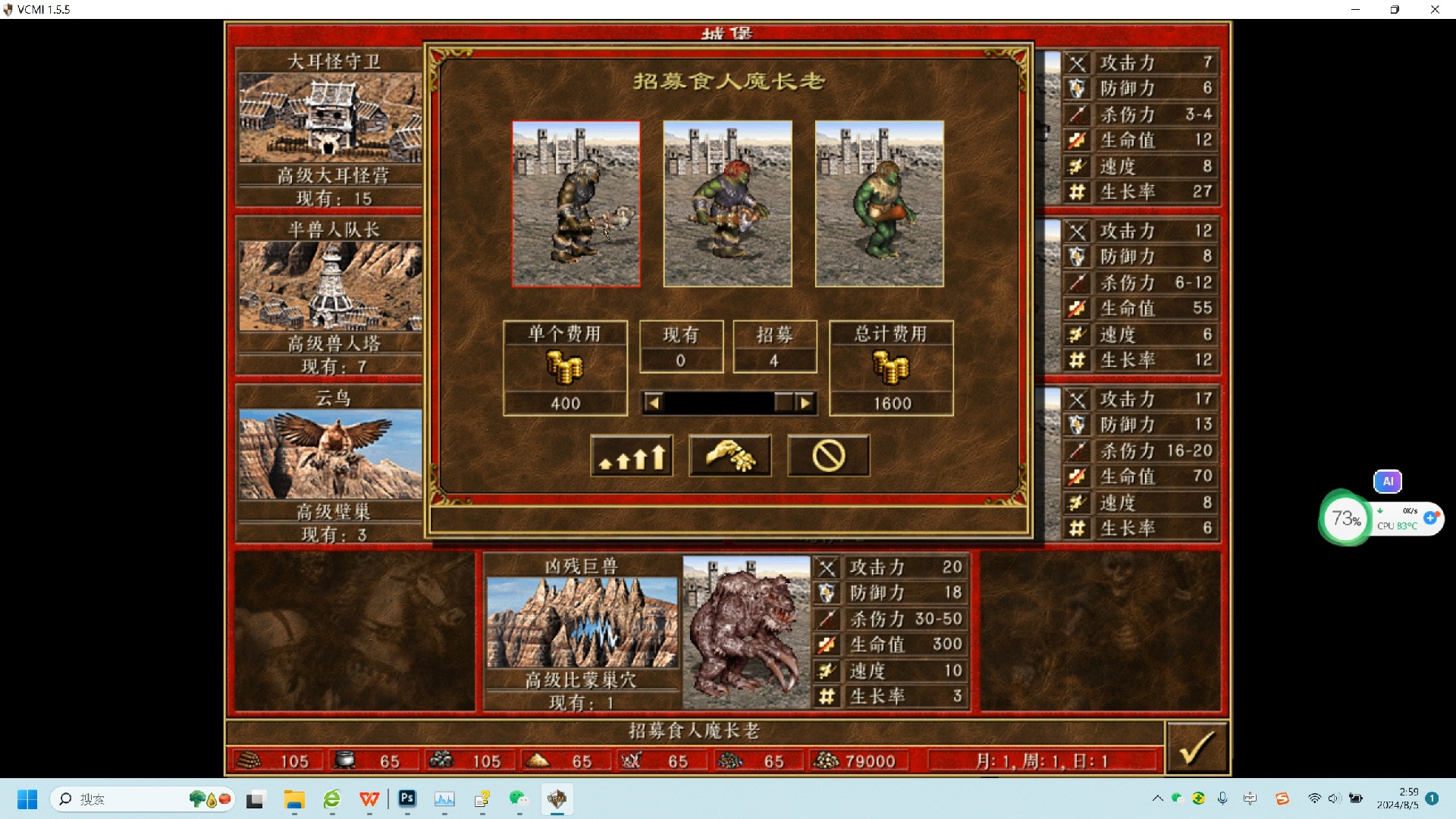The image size is (1456, 819).
Task: Click the gold coins under 总计费用
Action: click(891, 369)
